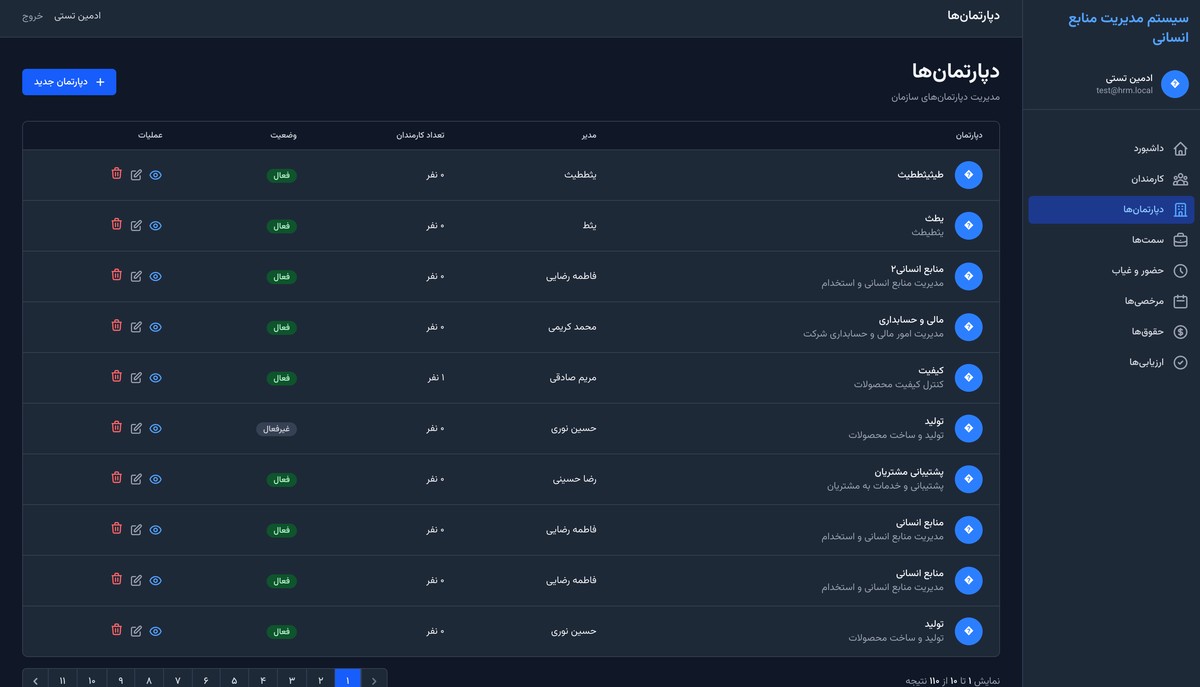Viewport: 1200px width, 687px height.
Task: Delete the کیفیت department row
Action: pyautogui.click(x=116, y=377)
